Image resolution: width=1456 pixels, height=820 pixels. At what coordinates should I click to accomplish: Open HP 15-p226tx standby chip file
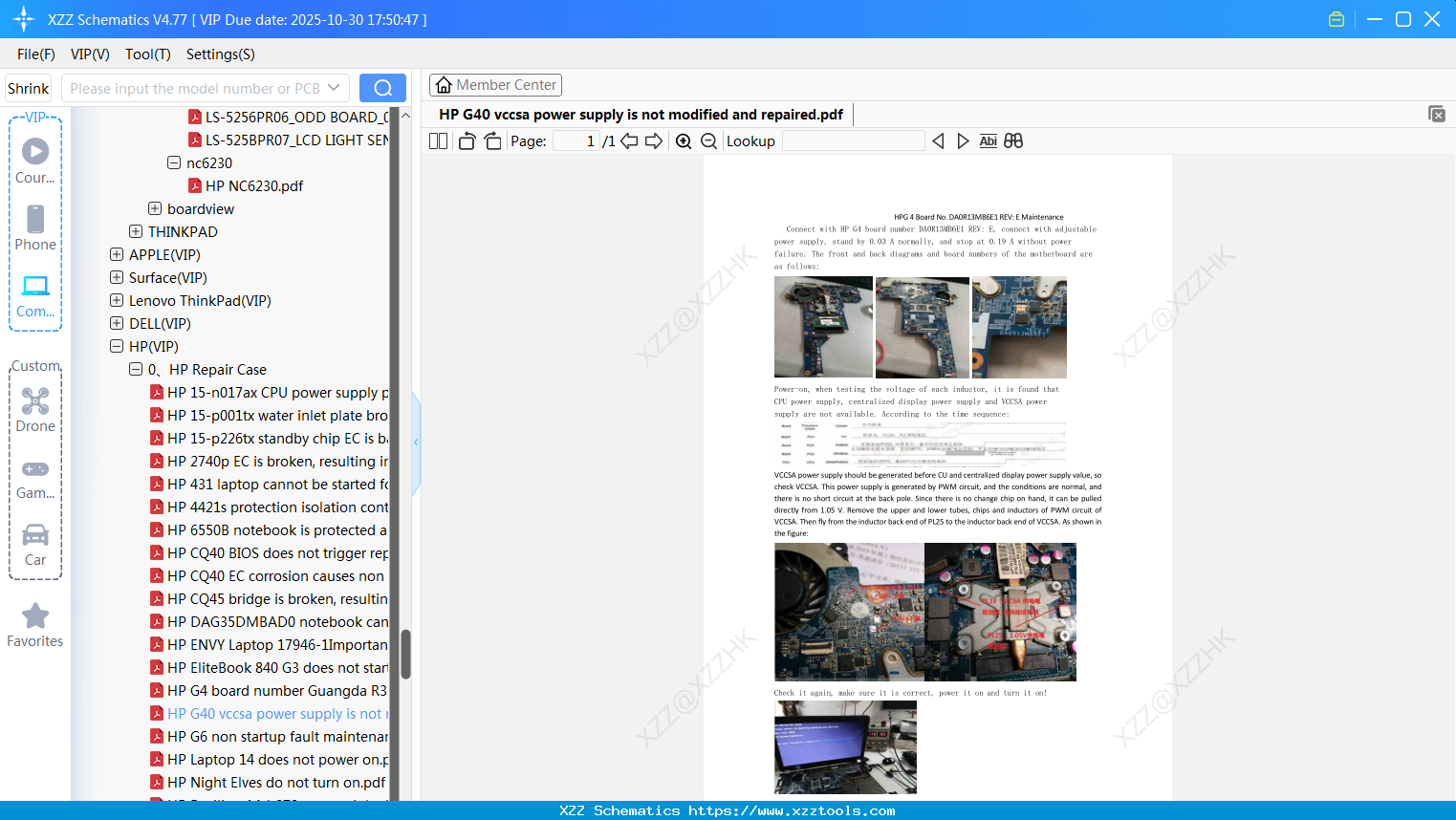tap(269, 438)
